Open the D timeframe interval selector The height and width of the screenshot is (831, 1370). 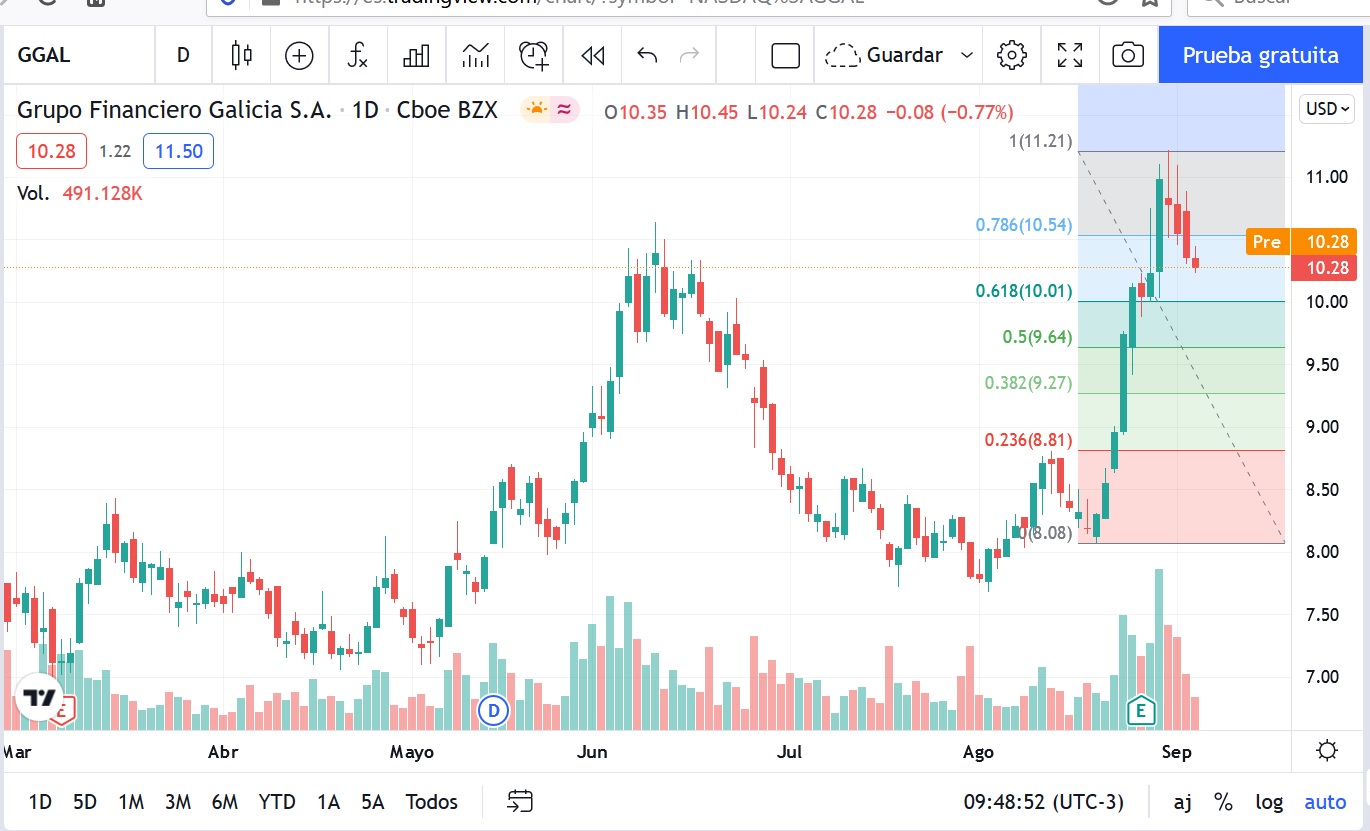pos(183,55)
